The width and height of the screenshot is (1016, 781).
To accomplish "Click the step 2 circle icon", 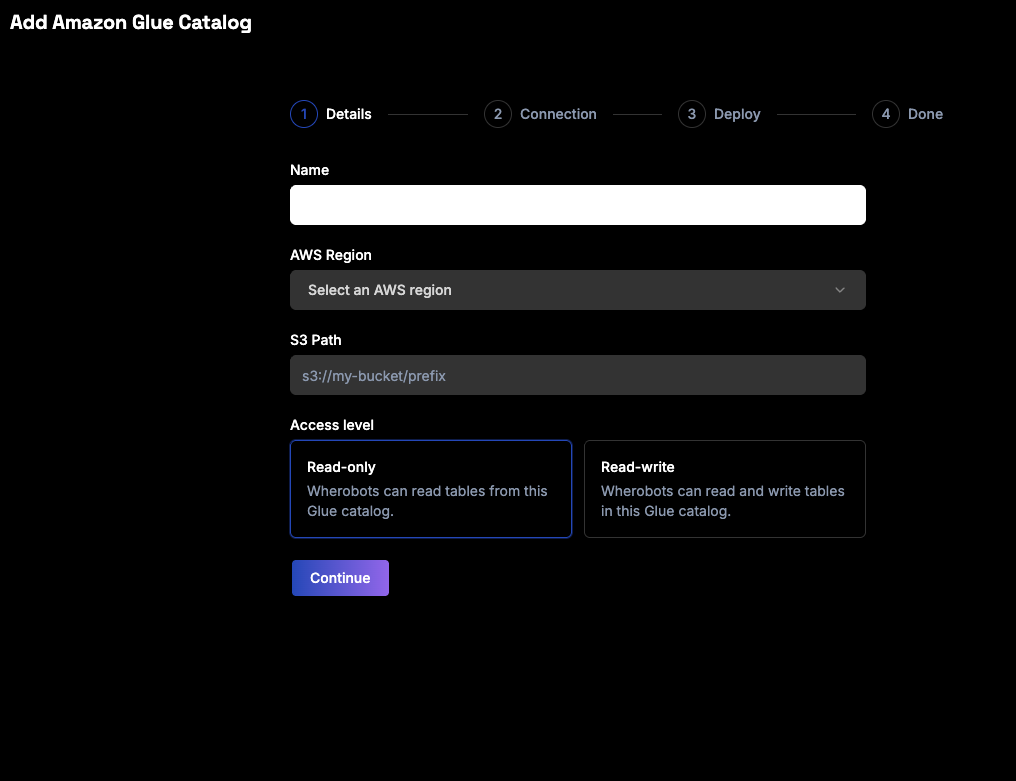I will point(498,114).
